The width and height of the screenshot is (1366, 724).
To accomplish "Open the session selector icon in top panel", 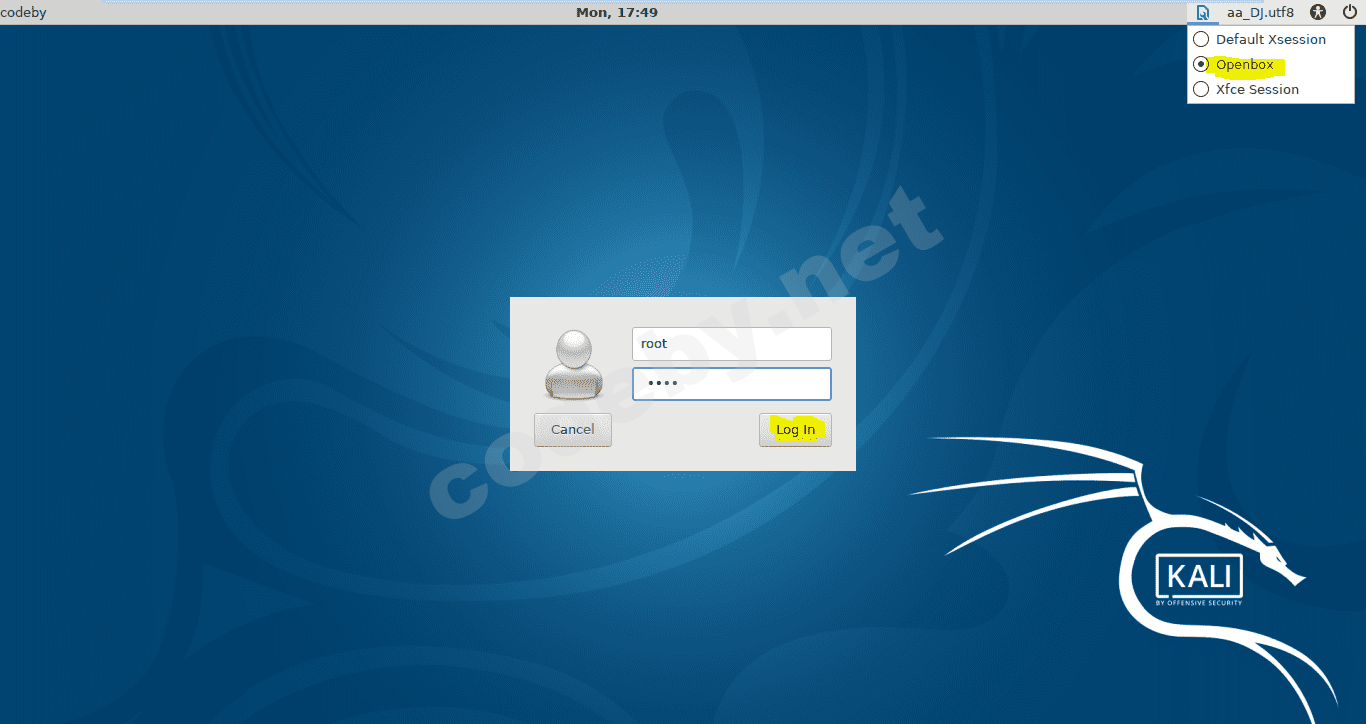I will [x=1203, y=13].
